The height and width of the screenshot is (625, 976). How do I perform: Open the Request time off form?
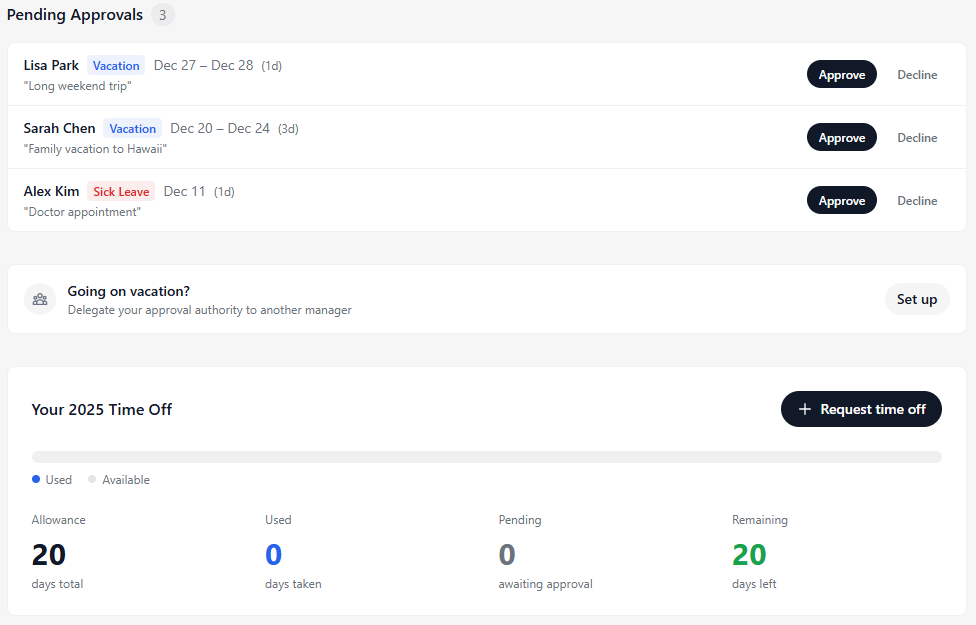coord(861,409)
